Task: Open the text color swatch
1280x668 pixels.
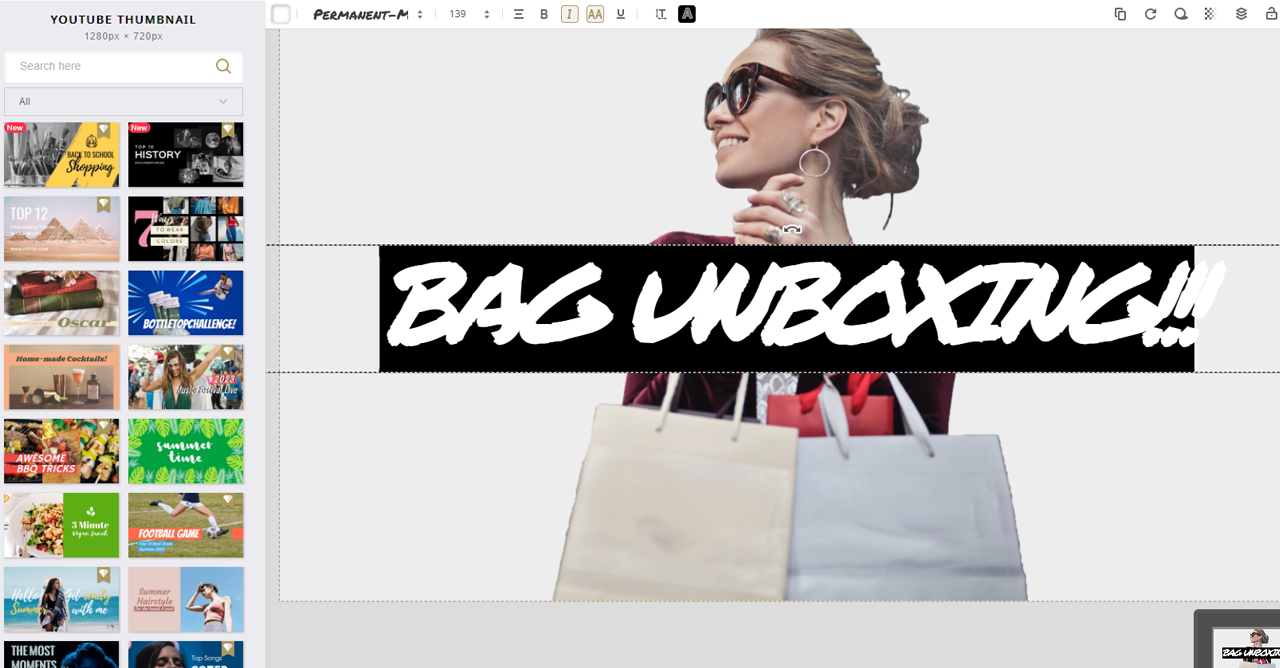Action: point(281,14)
